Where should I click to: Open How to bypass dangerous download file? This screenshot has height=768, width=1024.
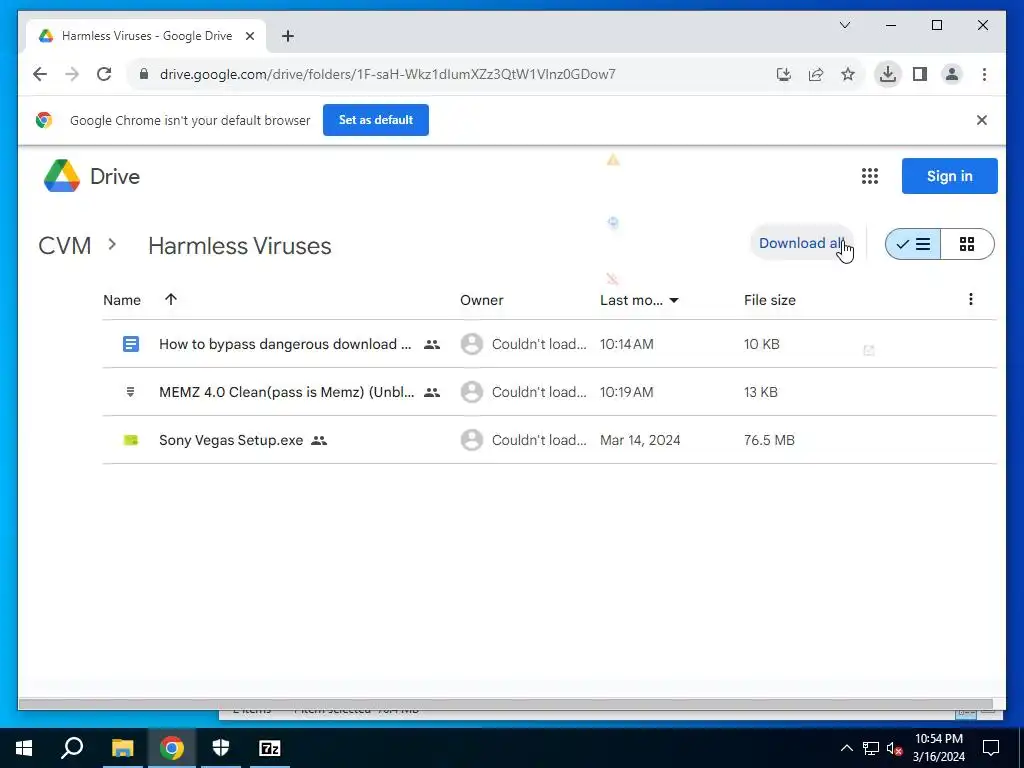(x=285, y=344)
